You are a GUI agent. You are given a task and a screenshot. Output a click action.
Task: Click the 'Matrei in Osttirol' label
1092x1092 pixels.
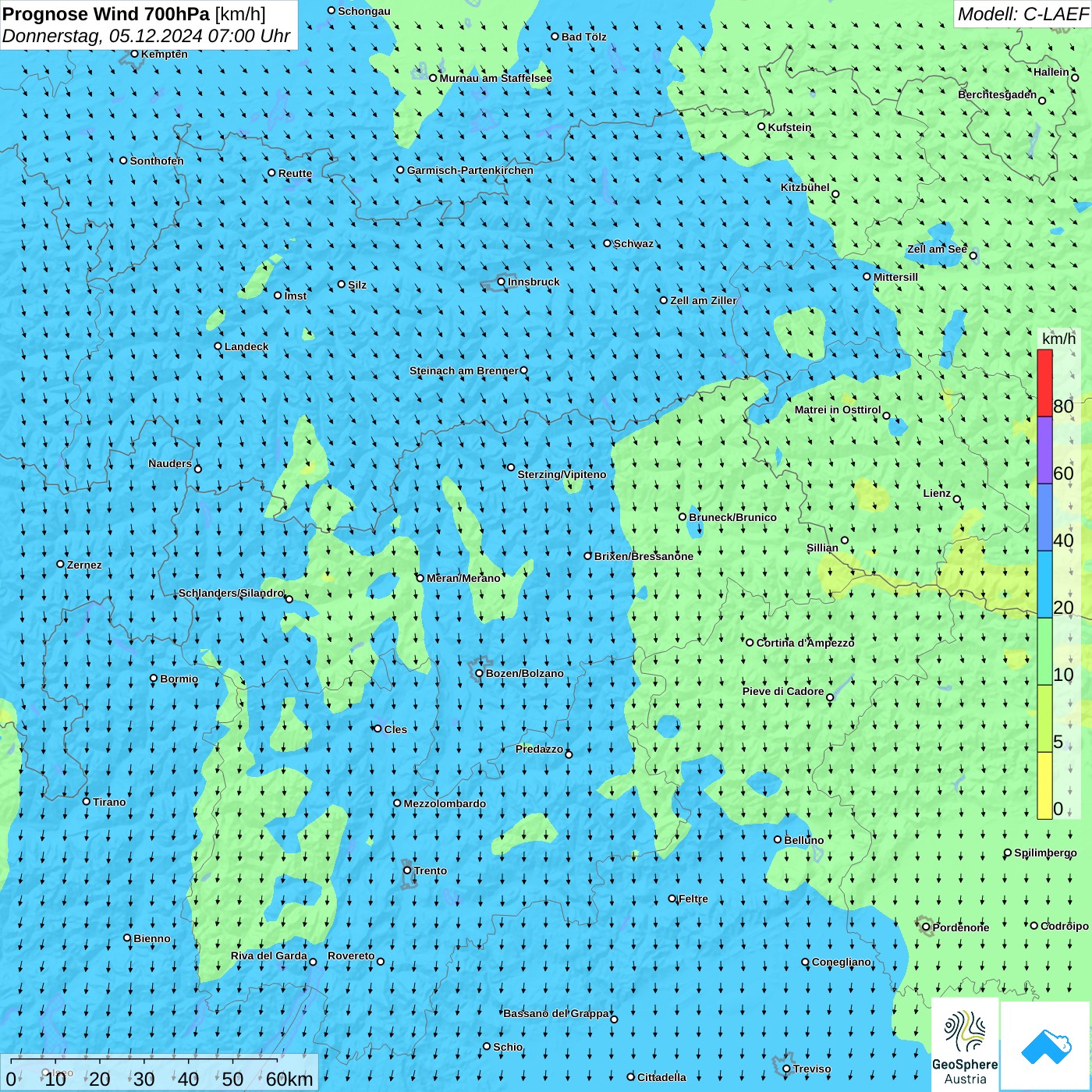(x=838, y=409)
